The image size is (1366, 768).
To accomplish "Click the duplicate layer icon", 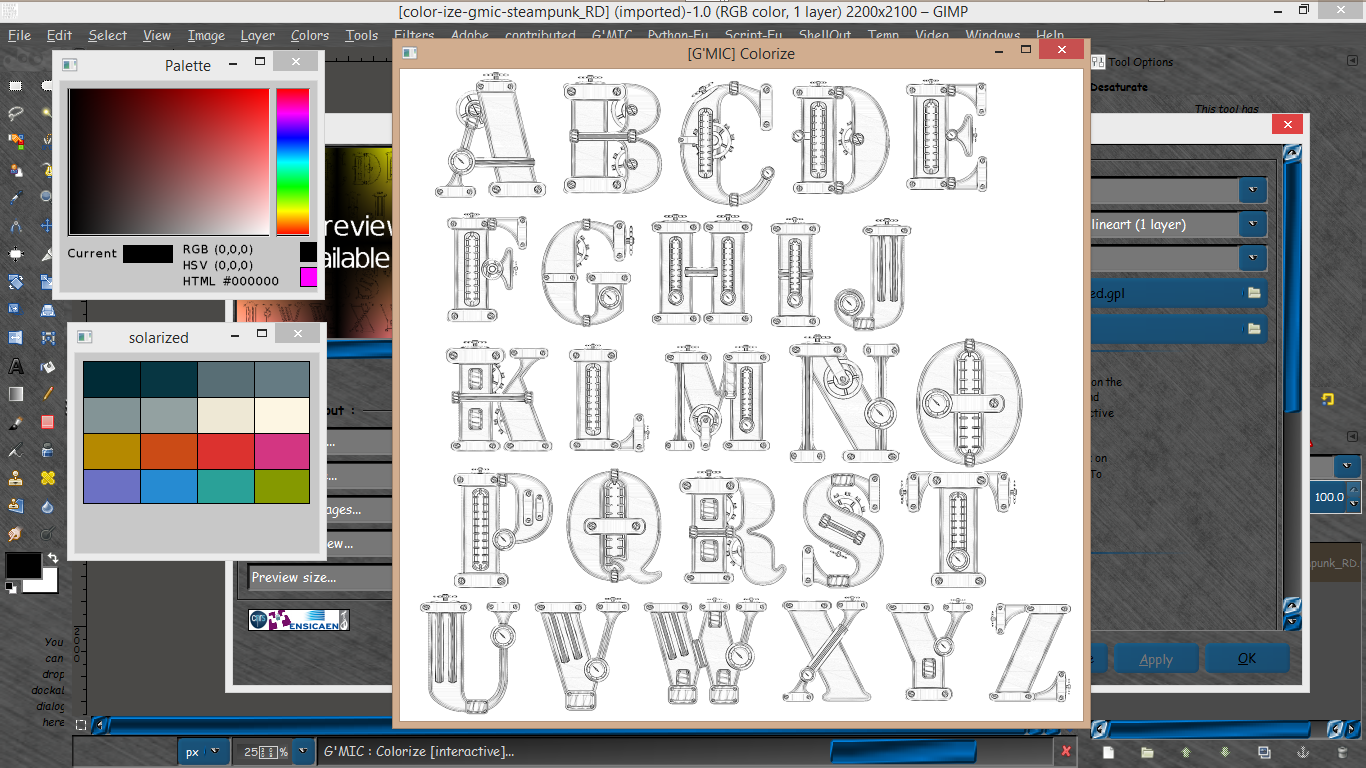I will [x=1264, y=752].
